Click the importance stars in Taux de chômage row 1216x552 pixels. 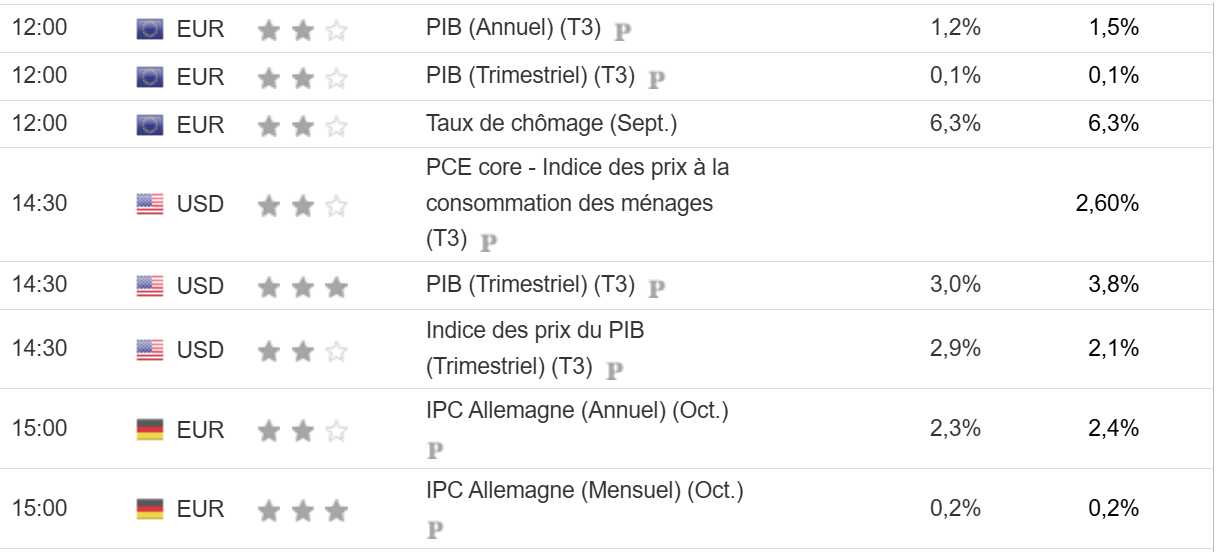click(x=302, y=126)
